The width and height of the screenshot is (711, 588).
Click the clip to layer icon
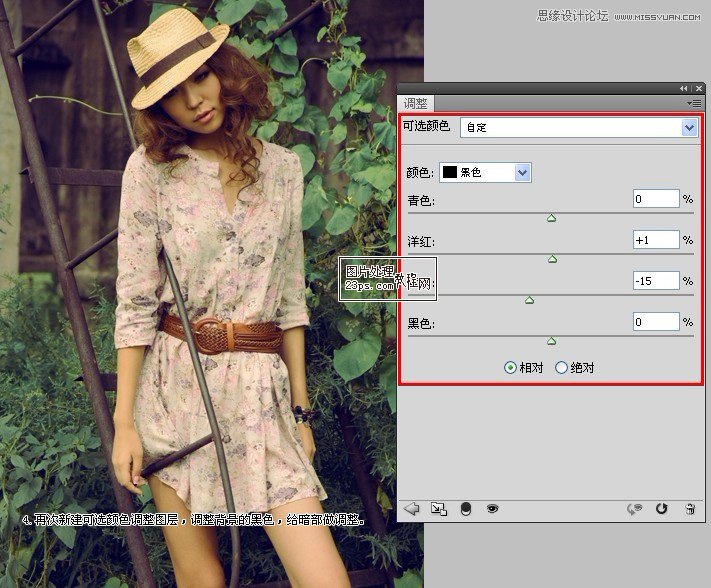(466, 509)
